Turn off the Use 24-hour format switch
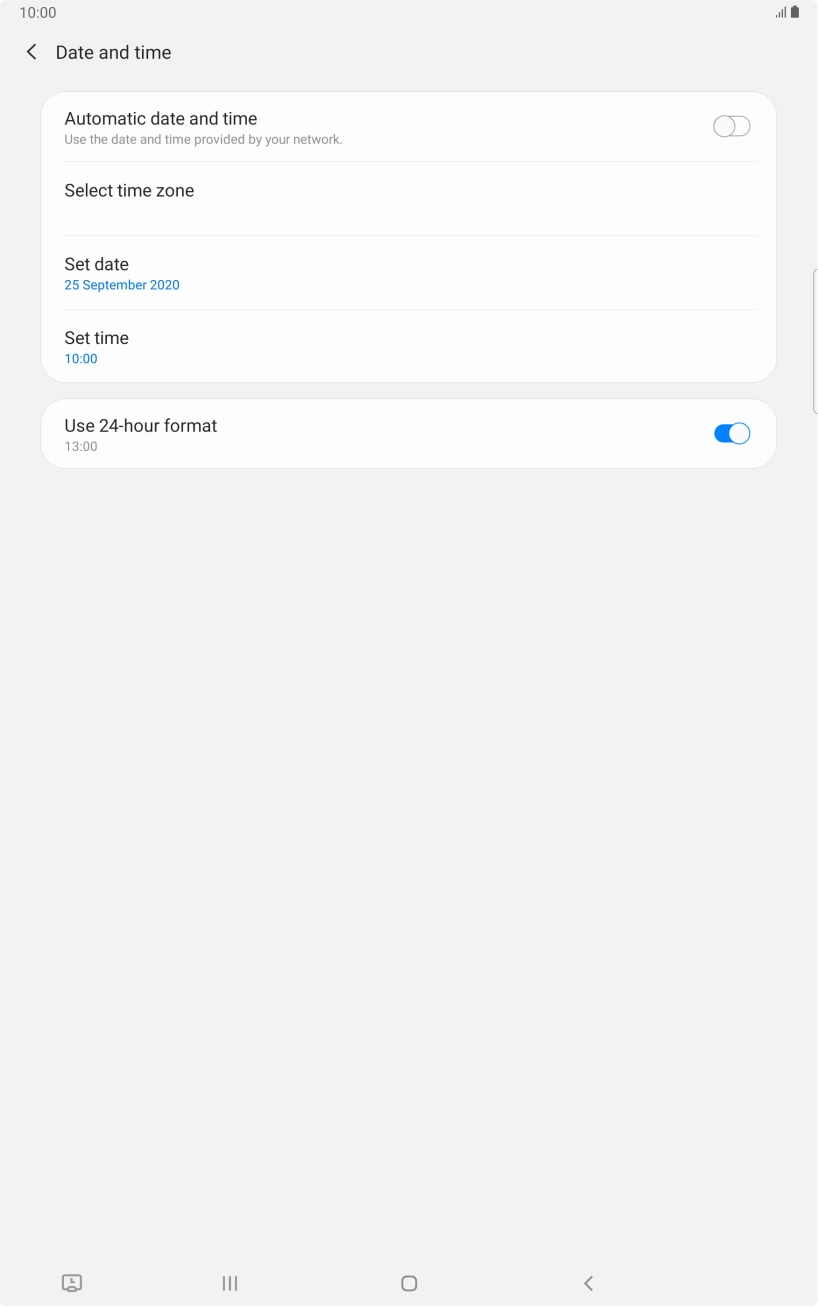818x1307 pixels. click(x=731, y=434)
